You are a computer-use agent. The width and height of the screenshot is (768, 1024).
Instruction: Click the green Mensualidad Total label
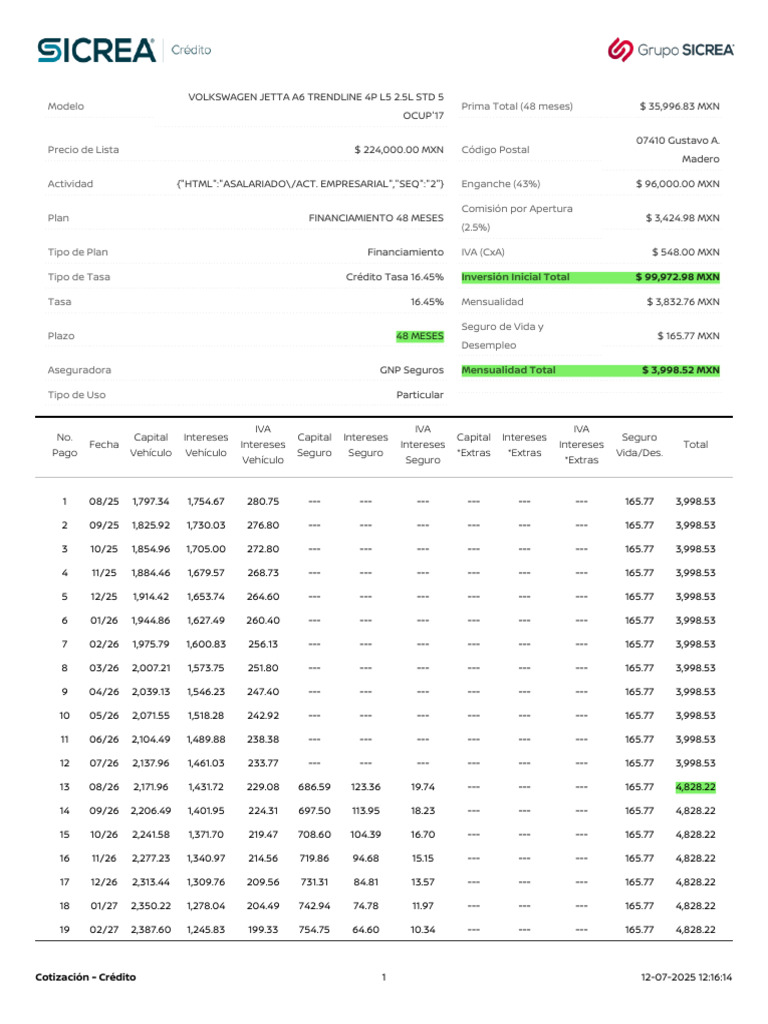tap(508, 370)
